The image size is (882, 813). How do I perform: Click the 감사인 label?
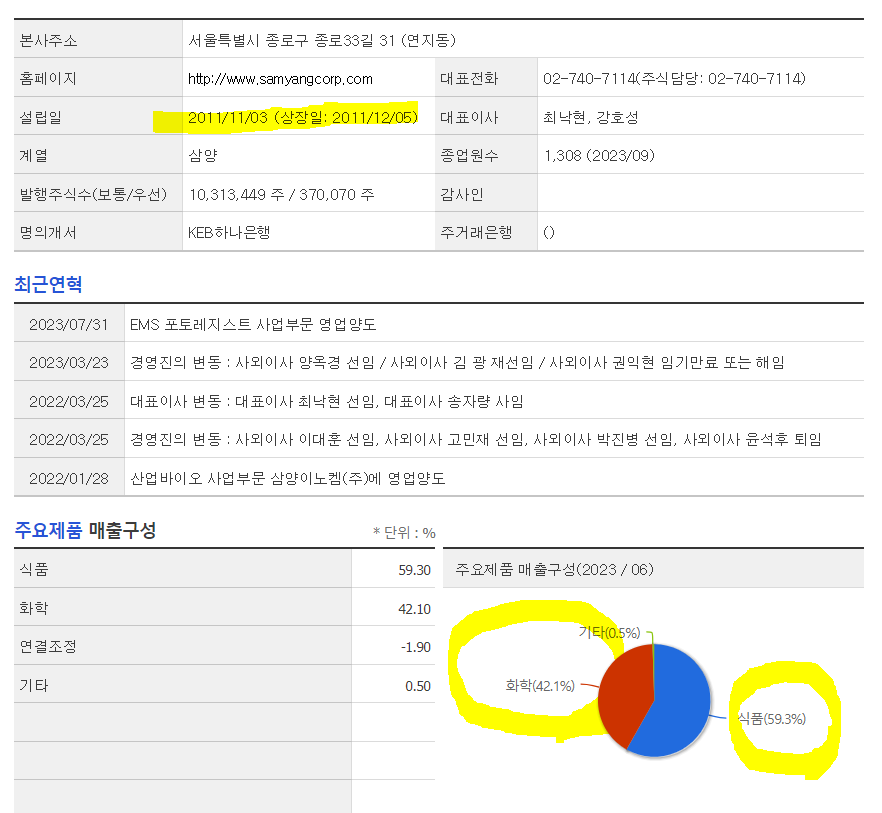pos(462,195)
